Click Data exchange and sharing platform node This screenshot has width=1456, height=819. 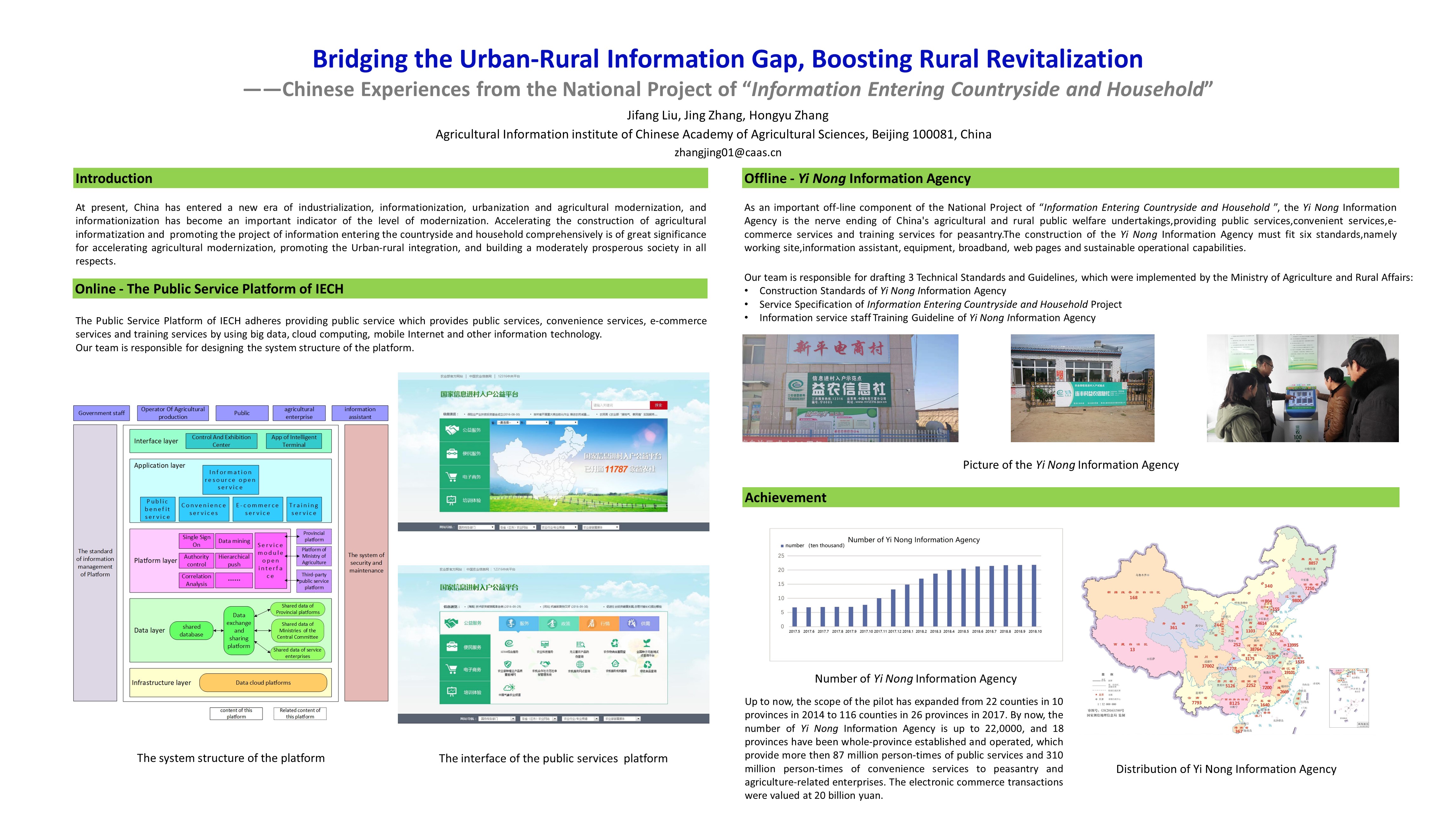tap(239, 631)
